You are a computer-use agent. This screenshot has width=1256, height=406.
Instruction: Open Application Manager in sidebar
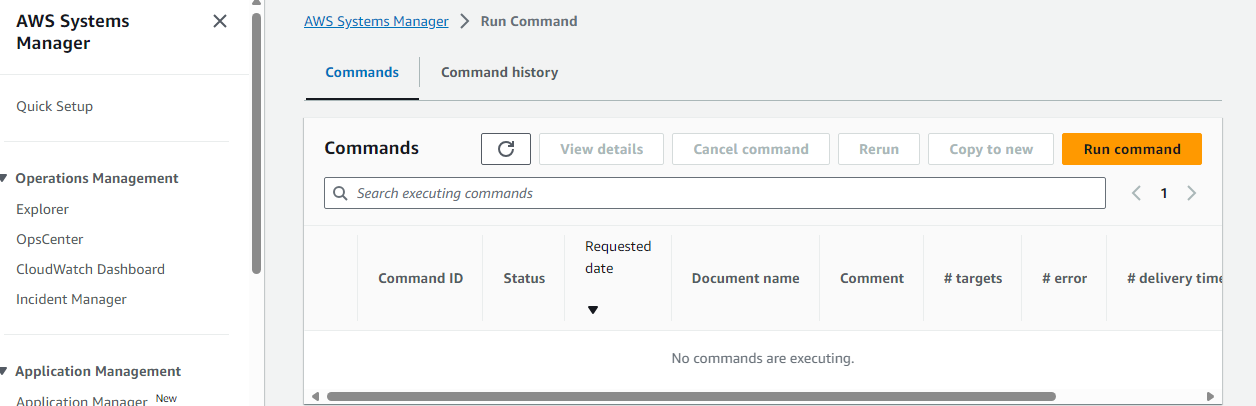(x=82, y=401)
